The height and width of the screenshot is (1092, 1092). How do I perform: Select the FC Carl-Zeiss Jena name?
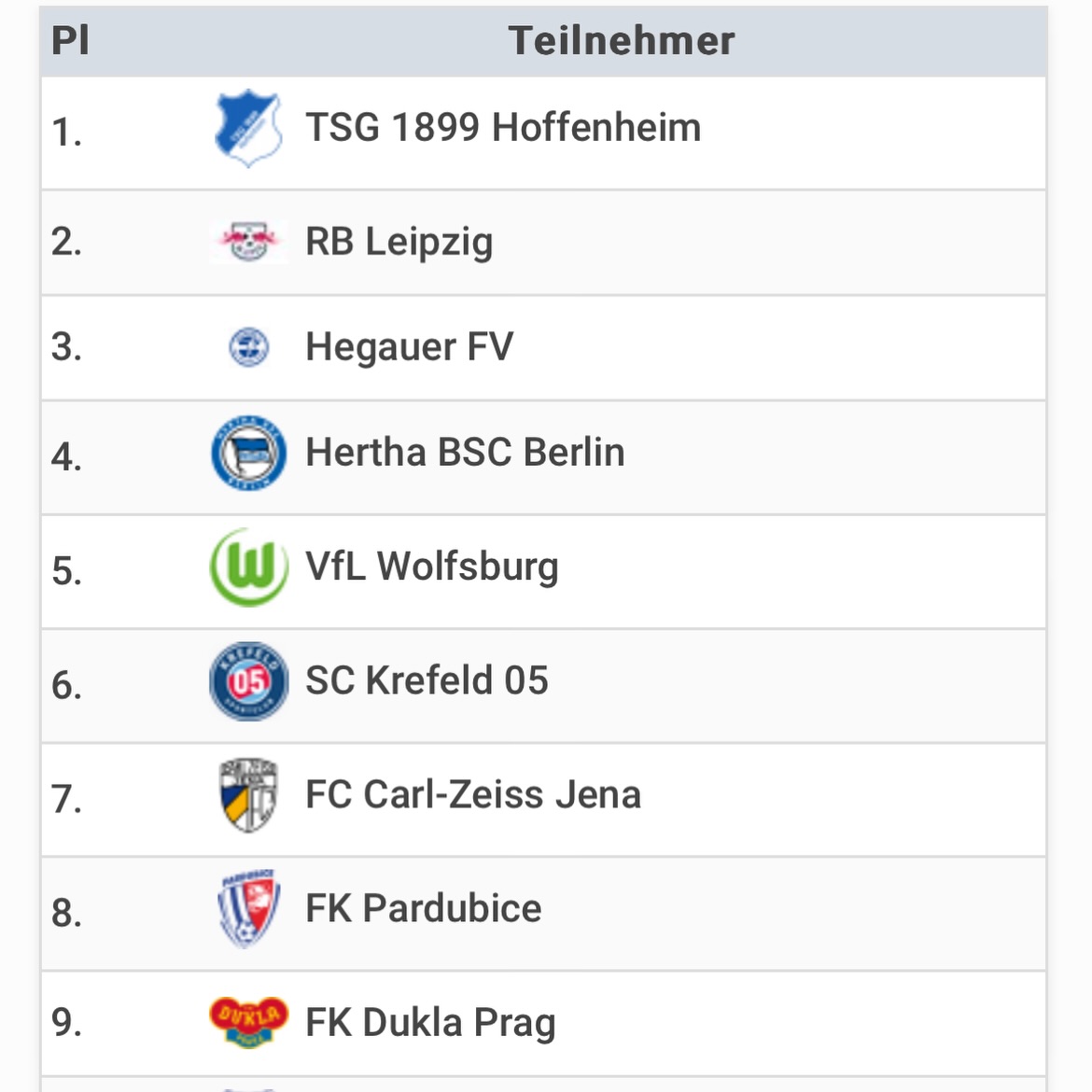[x=473, y=795]
